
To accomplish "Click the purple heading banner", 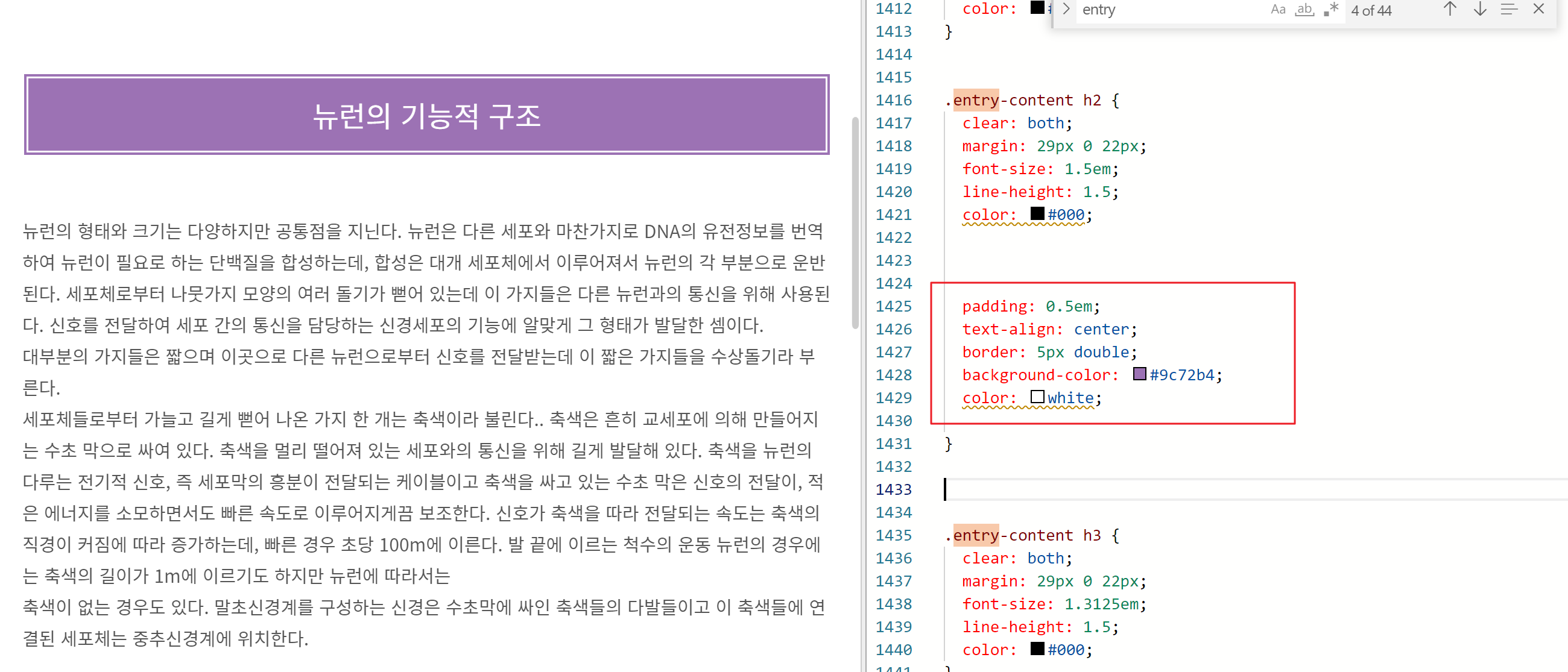I will point(426,115).
